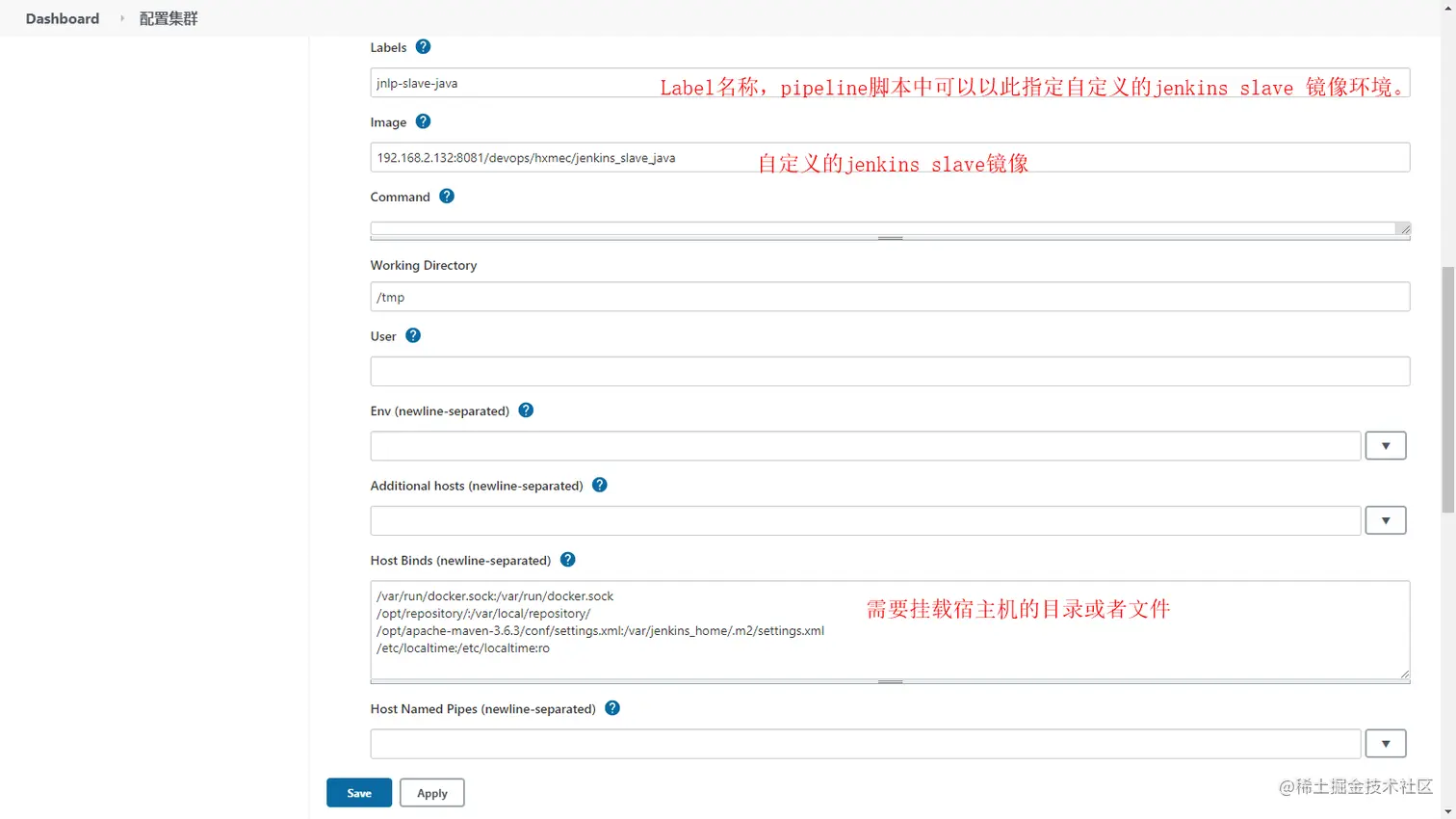Open help for the Image field
This screenshot has width=1456, height=819.
pos(423,121)
